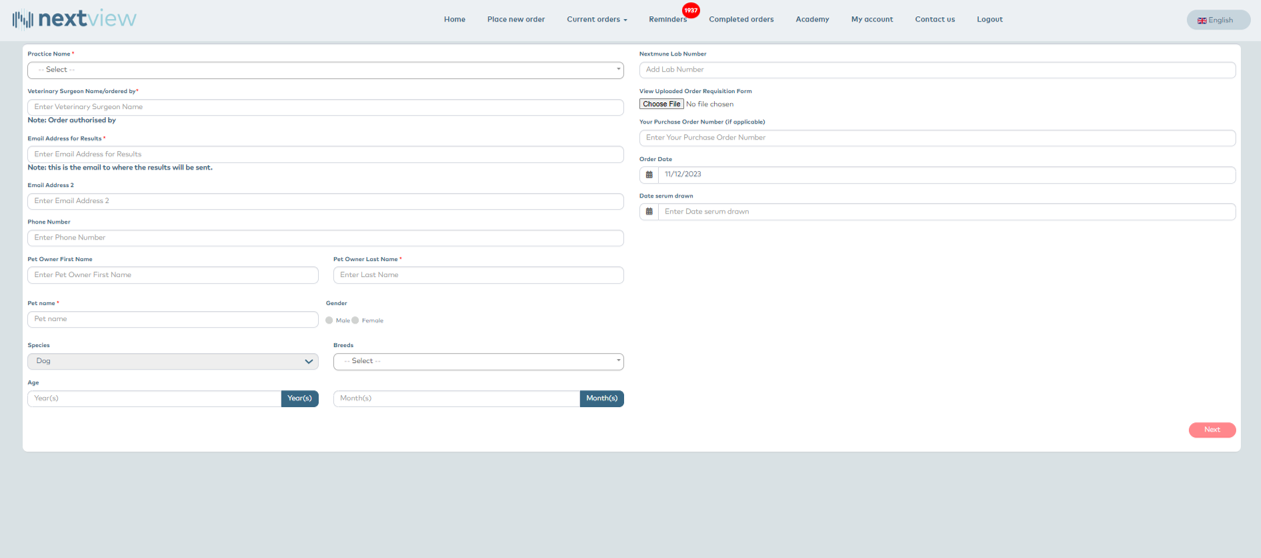
Task: Click the Veterinary Surgeon Name field
Action: click(325, 107)
